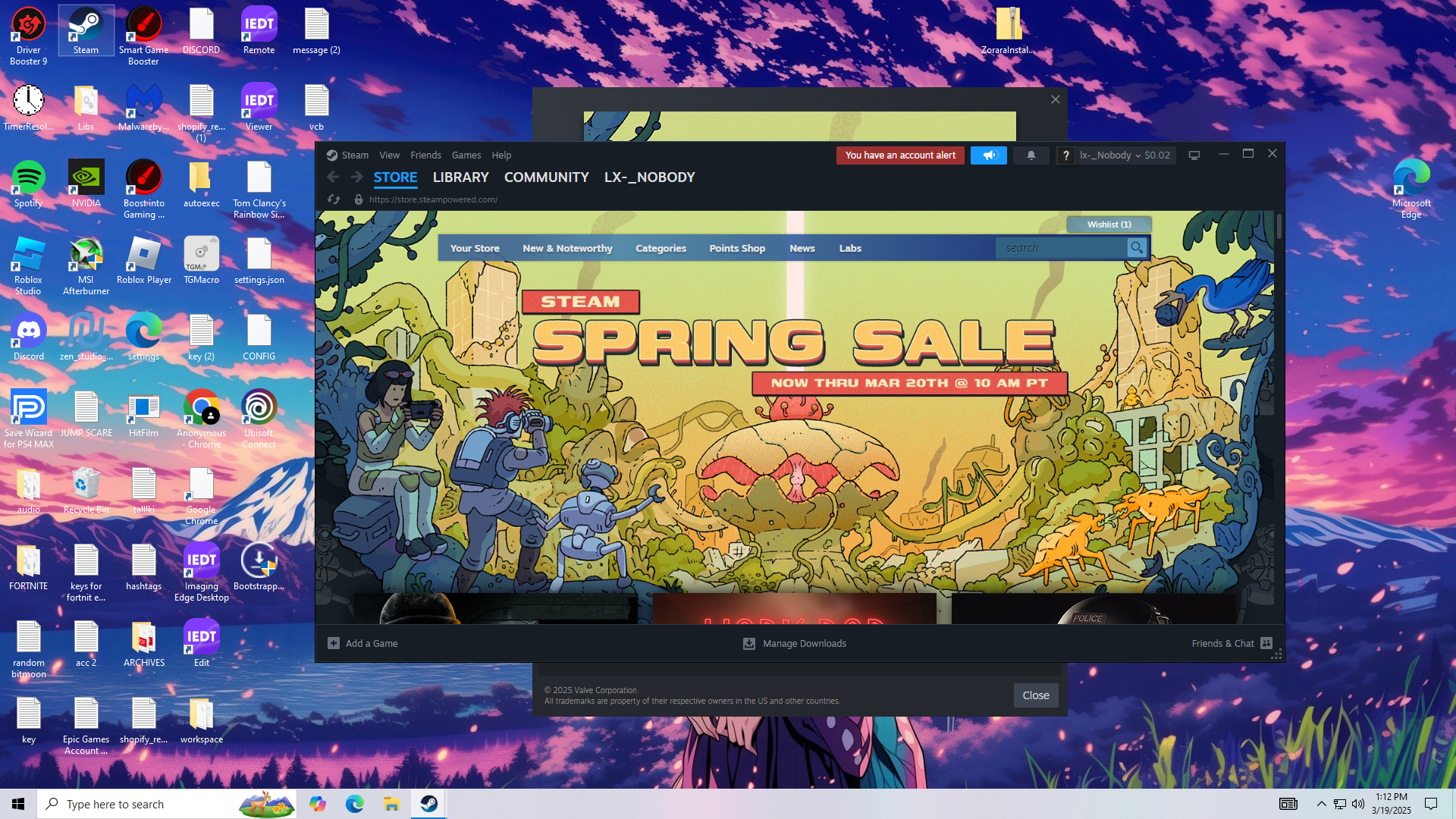Image resolution: width=1456 pixels, height=819 pixels.
Task: Click into the store search field
Action: tap(1062, 248)
